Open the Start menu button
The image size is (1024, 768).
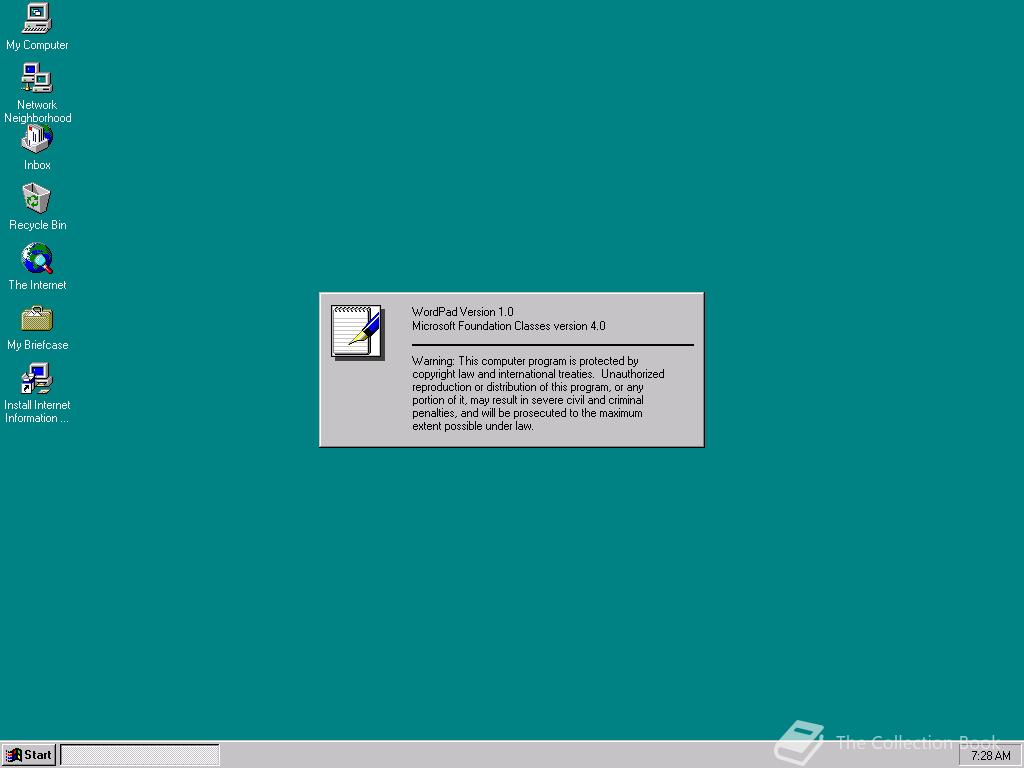(x=29, y=756)
